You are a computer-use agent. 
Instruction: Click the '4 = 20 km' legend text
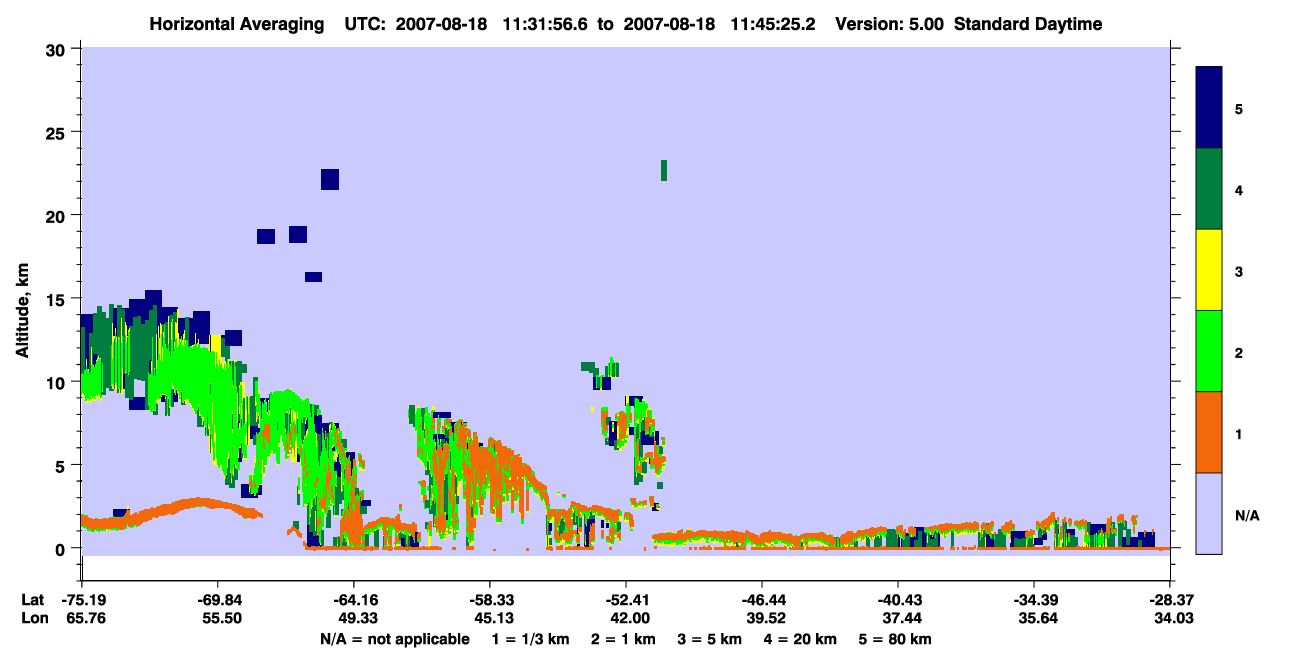coord(799,639)
